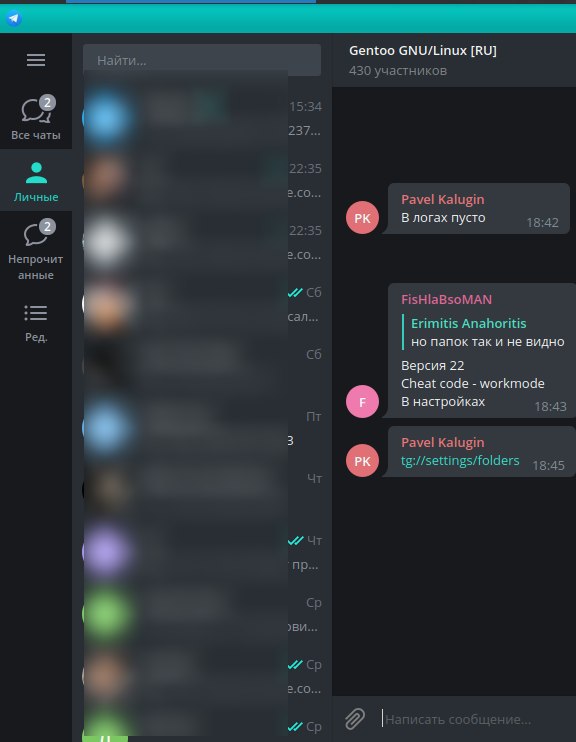Focus the Найти search field
This screenshot has height=742, width=576.
[202, 60]
